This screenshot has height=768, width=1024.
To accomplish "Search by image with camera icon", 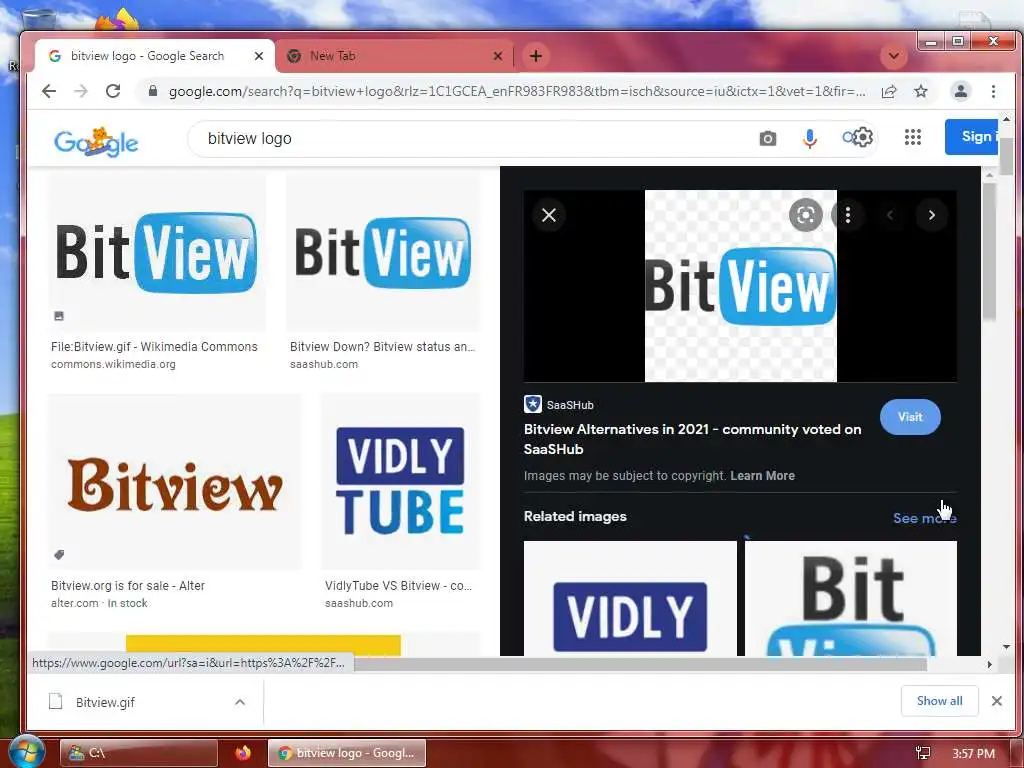I will tap(768, 138).
